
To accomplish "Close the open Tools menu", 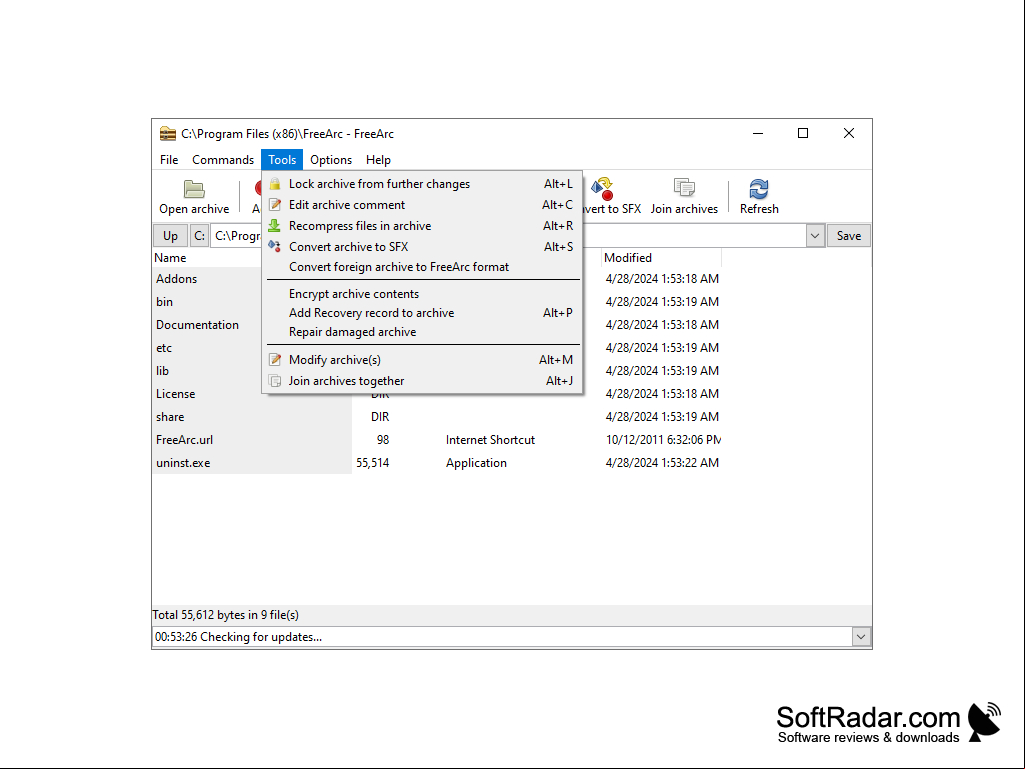I will pos(282,160).
